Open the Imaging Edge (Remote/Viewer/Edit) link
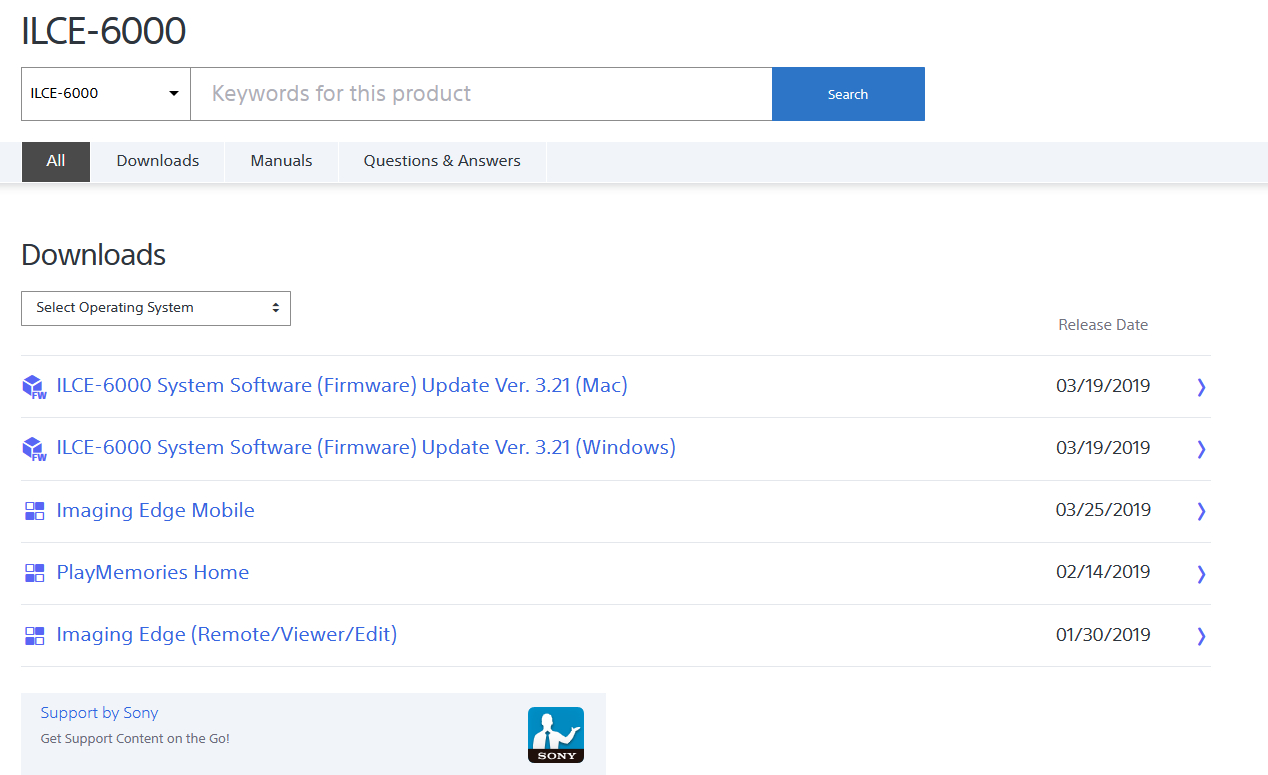Viewport: 1268px width, 775px height. 227,634
